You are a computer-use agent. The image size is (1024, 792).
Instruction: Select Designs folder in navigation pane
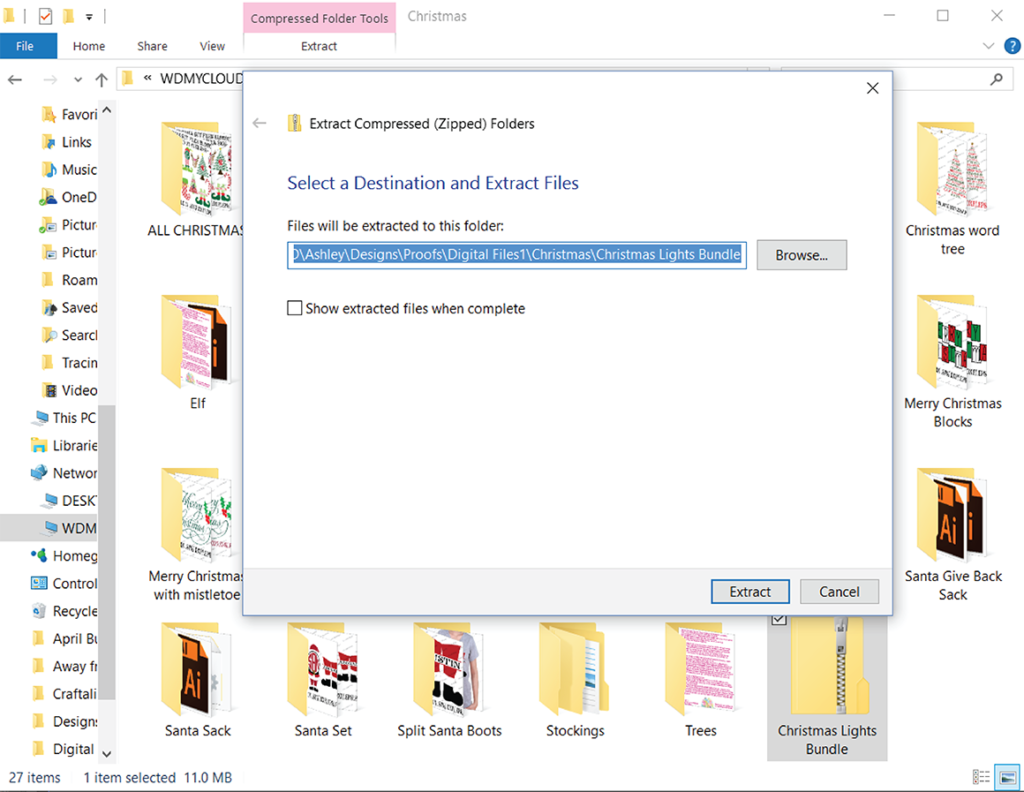click(65, 721)
